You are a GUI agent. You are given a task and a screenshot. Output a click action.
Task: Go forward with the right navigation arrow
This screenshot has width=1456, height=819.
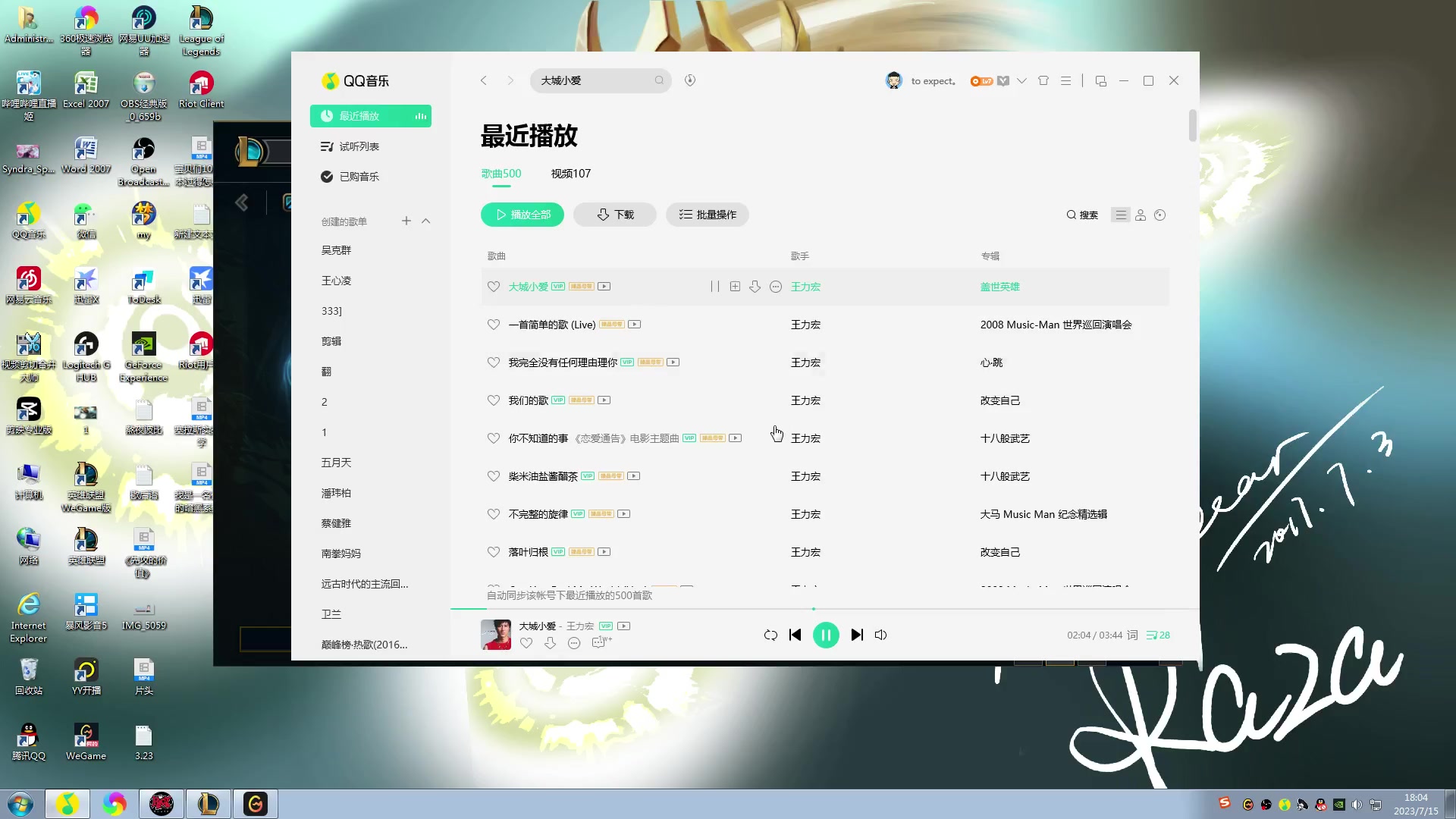pyautogui.click(x=510, y=80)
